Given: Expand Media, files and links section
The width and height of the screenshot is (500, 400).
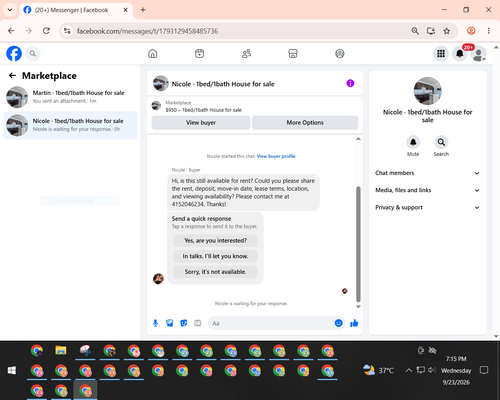Looking at the screenshot, I should pos(427,190).
